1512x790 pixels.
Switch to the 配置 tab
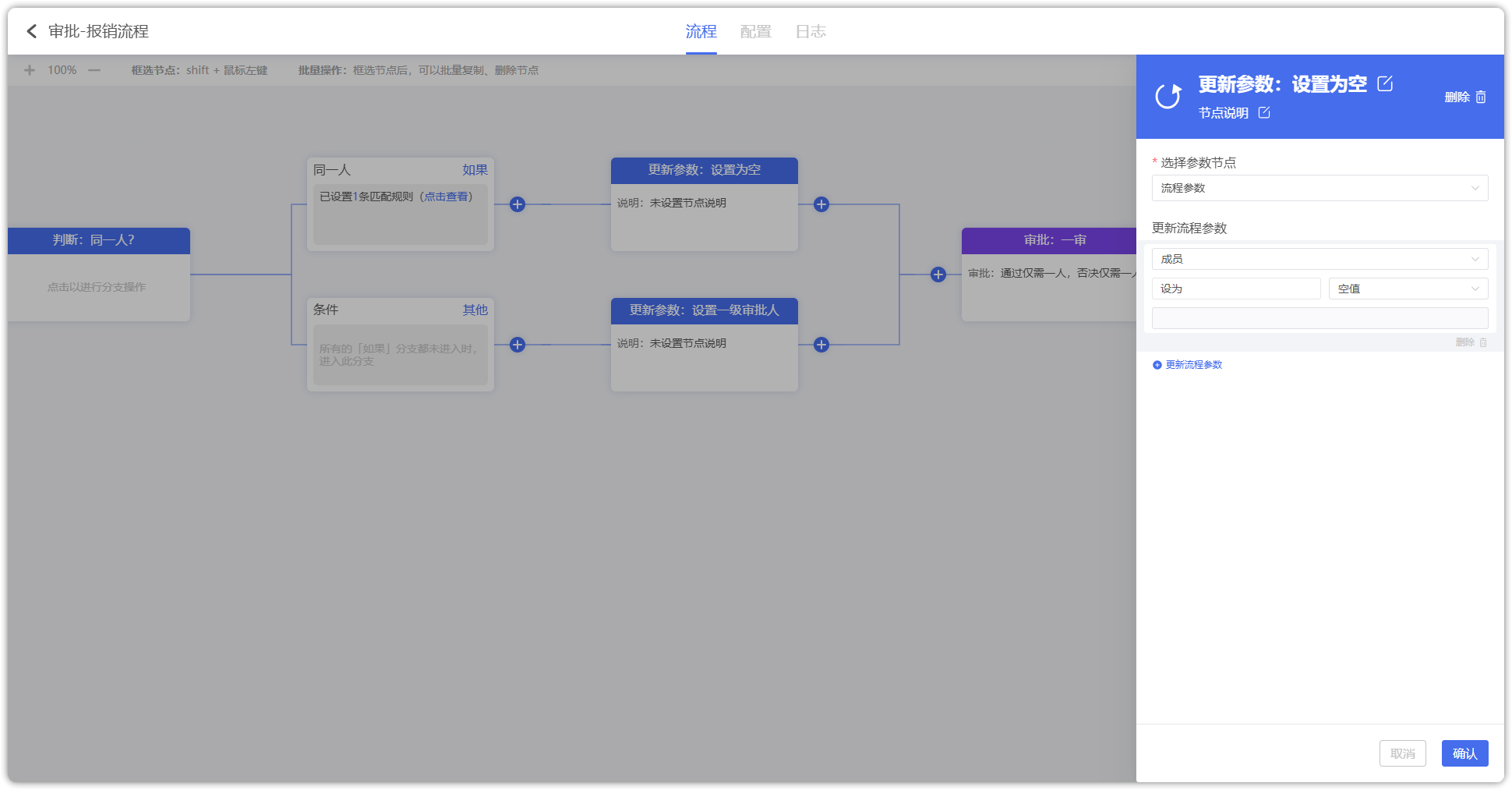click(x=755, y=31)
